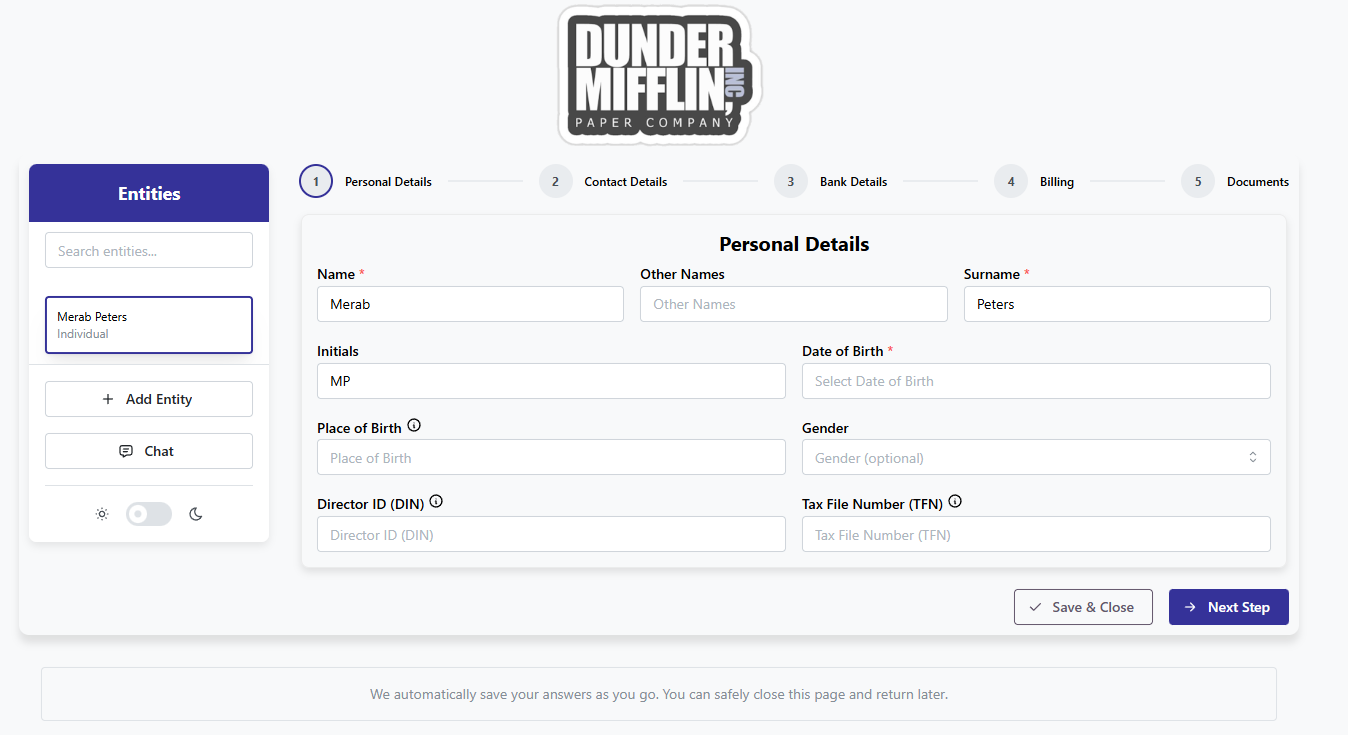Click the sun light-mode icon
Image resolution: width=1348 pixels, height=735 pixels.
[102, 514]
